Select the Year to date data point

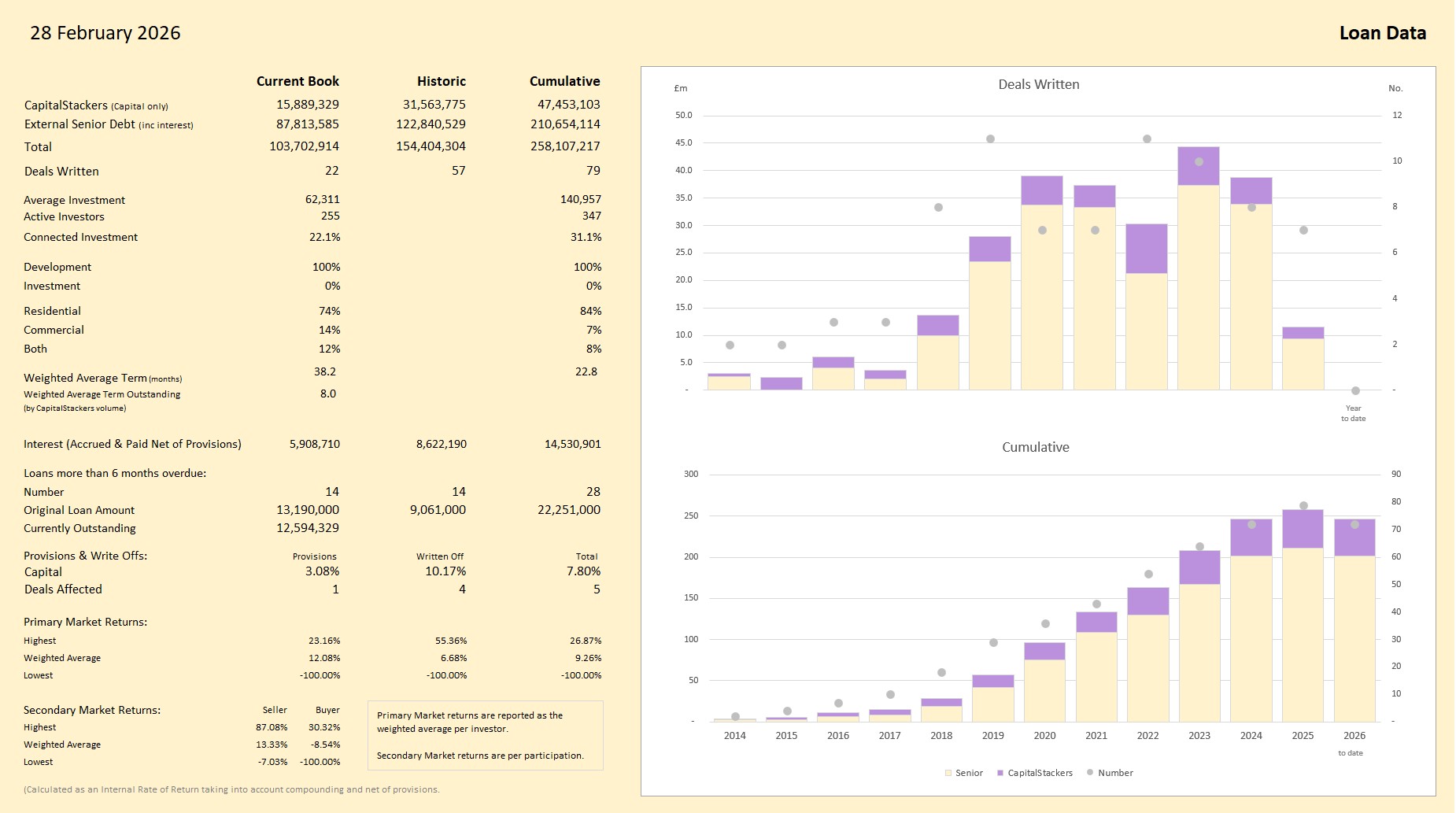1355,390
